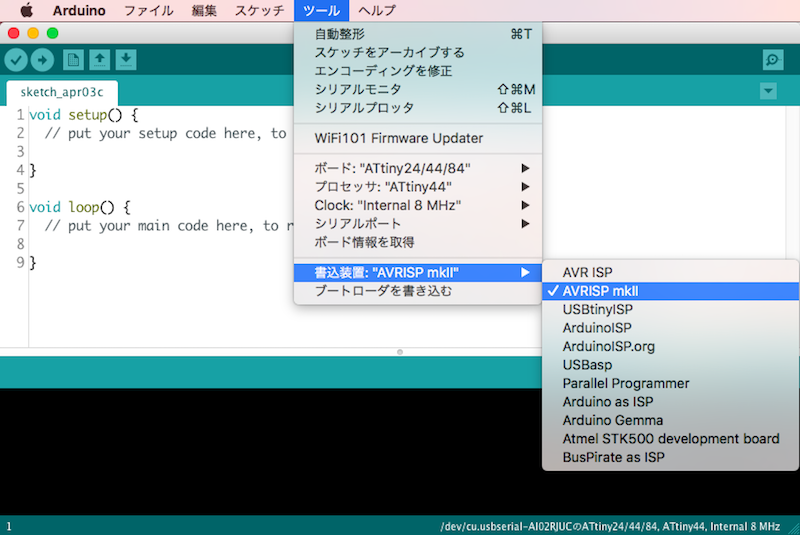The image size is (800, 535).
Task: Select ブートローダを書き込む menu item
Action: pyautogui.click(x=417, y=291)
